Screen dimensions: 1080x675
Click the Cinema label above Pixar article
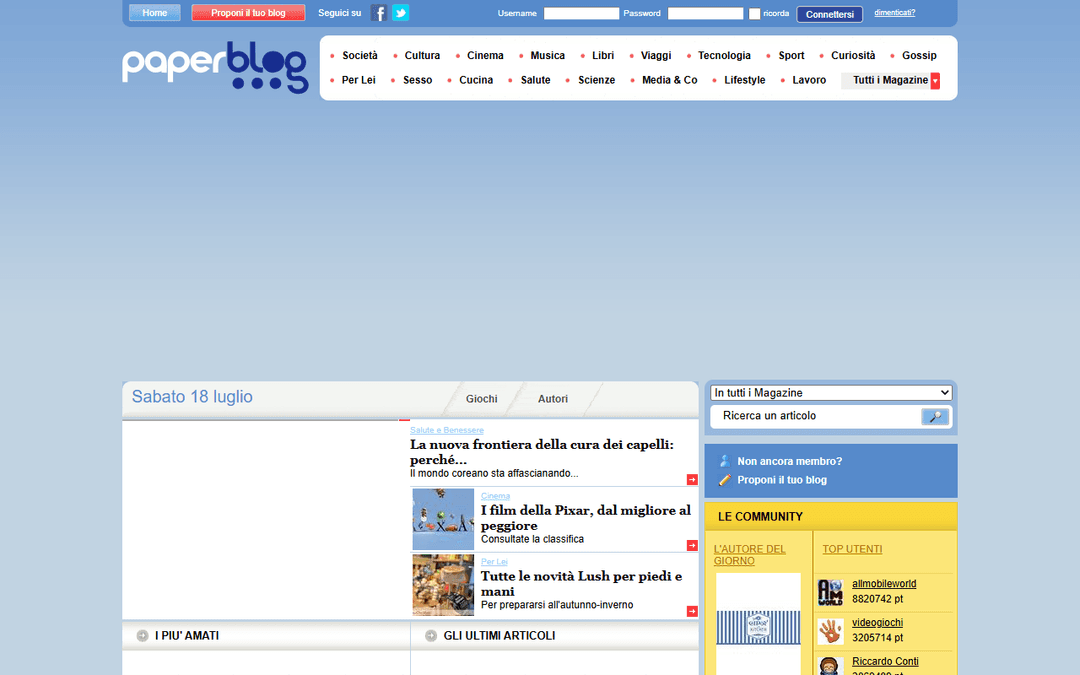pyautogui.click(x=495, y=496)
